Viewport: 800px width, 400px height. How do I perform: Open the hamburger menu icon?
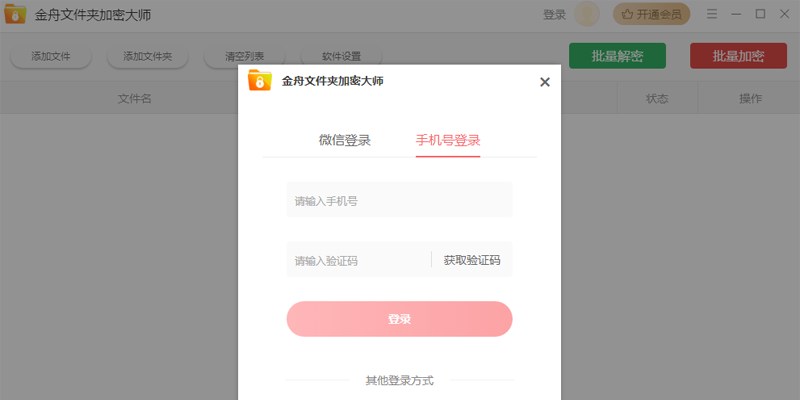click(x=712, y=14)
